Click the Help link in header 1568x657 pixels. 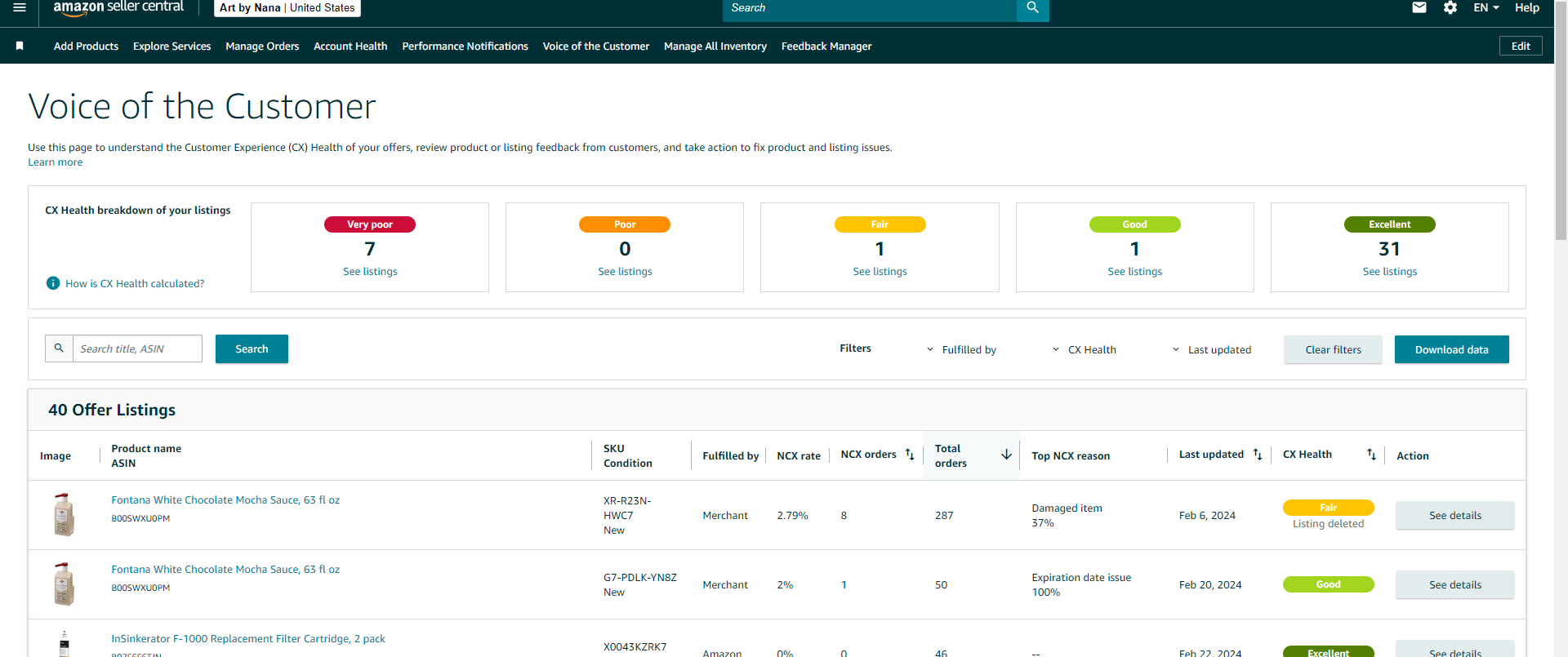tap(1527, 7)
